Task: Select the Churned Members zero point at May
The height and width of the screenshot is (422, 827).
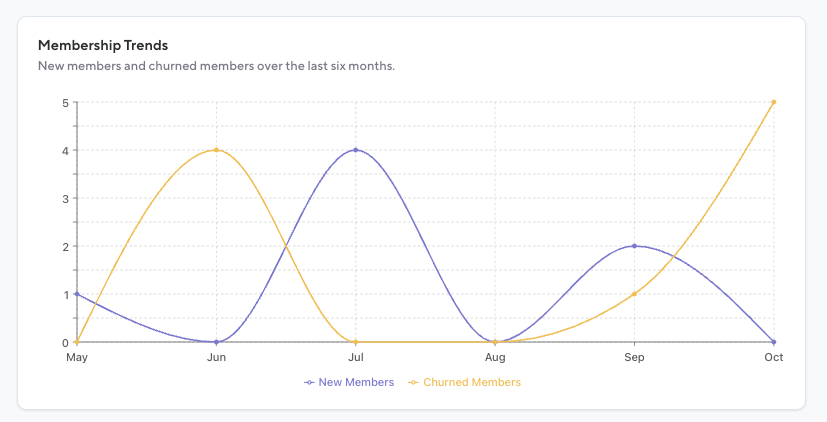Action: tap(77, 342)
